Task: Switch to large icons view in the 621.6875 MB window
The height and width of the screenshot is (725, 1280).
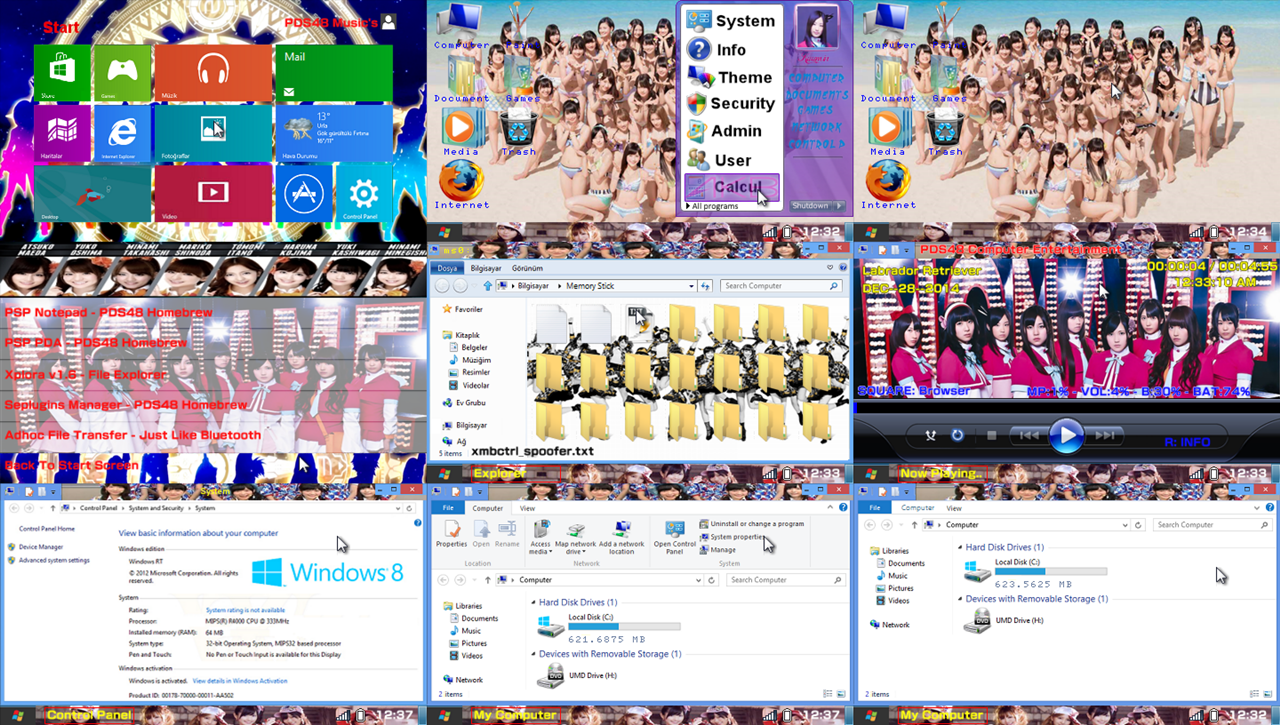Action: (841, 694)
